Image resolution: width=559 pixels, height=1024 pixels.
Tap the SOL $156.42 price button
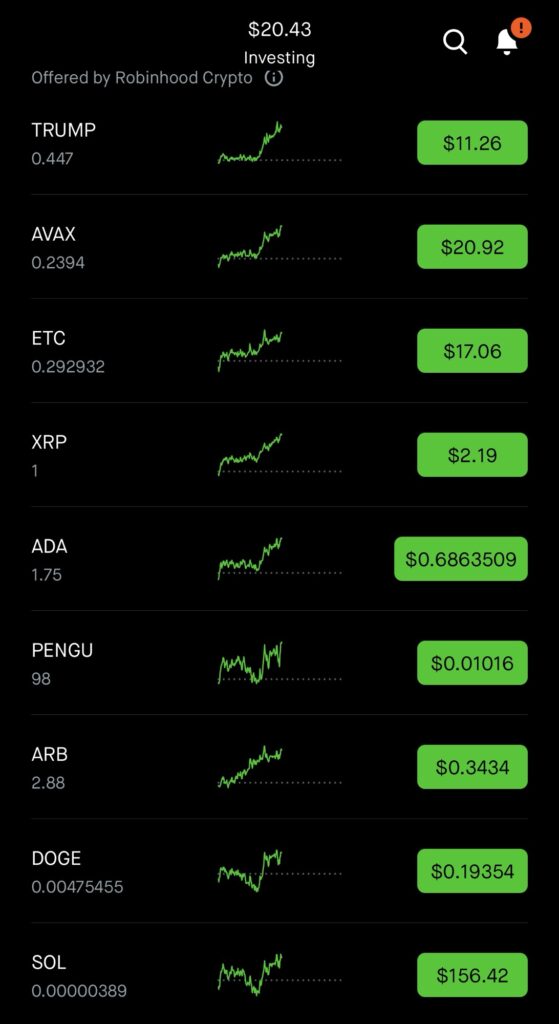pos(472,975)
